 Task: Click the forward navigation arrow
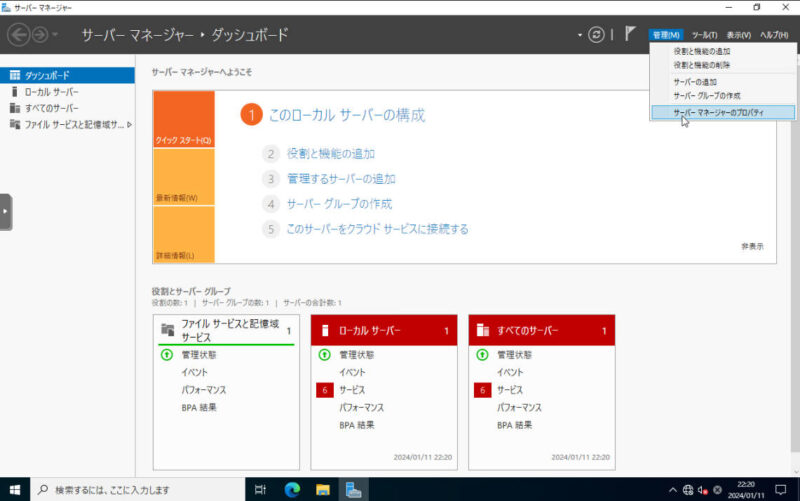click(40, 35)
